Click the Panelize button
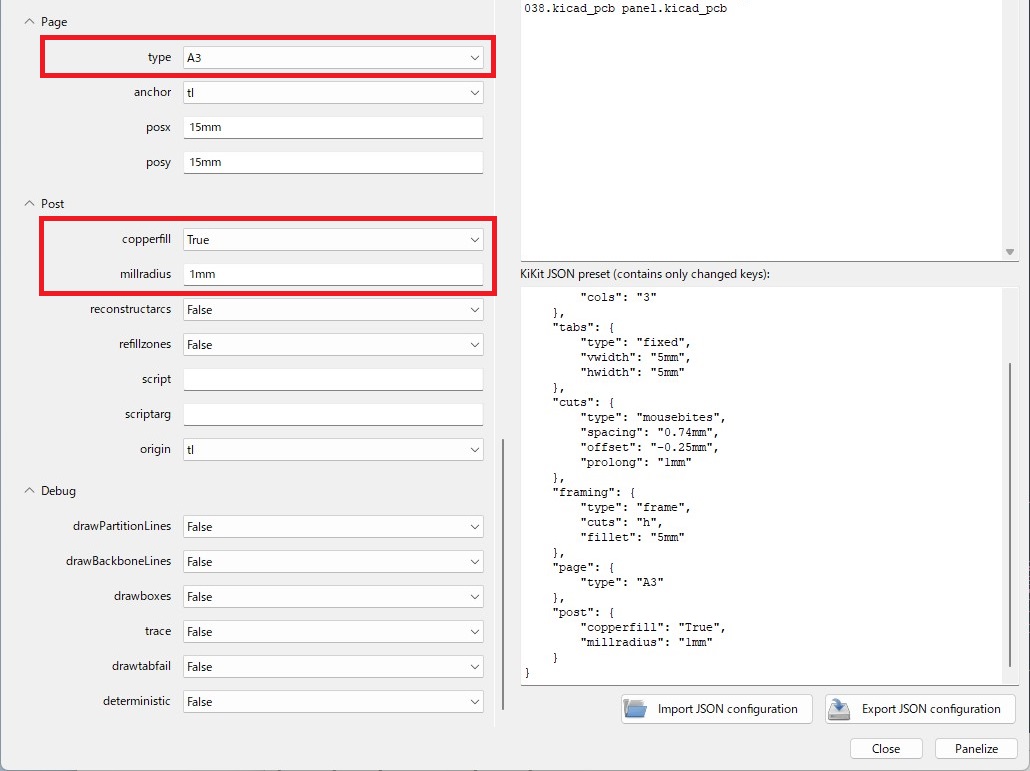Screen dimensions: 1030x771 coord(976,748)
